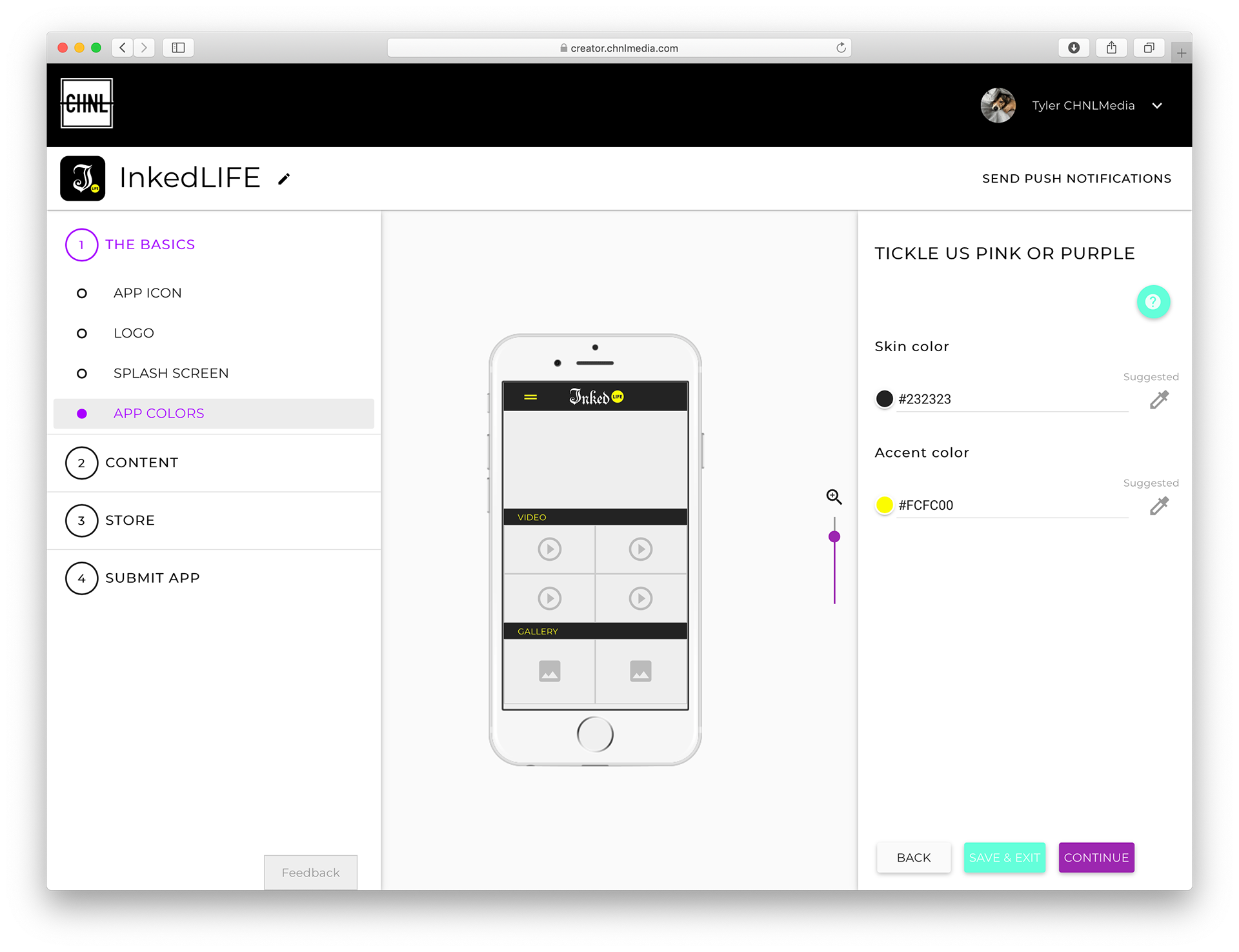1239x952 pixels.
Task: Click the accent color hex field #FCFC00
Action: (x=1012, y=505)
